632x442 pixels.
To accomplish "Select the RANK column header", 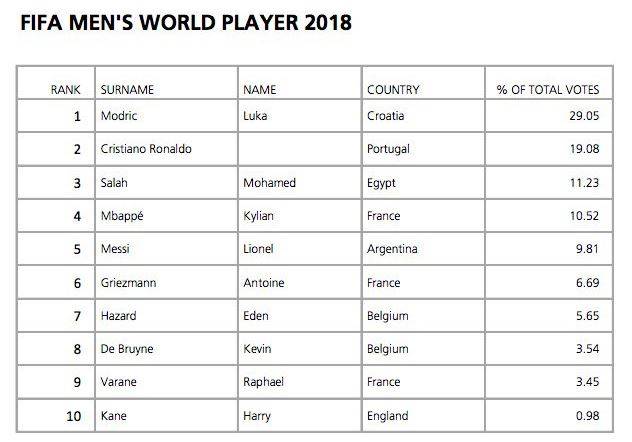I will [65, 89].
